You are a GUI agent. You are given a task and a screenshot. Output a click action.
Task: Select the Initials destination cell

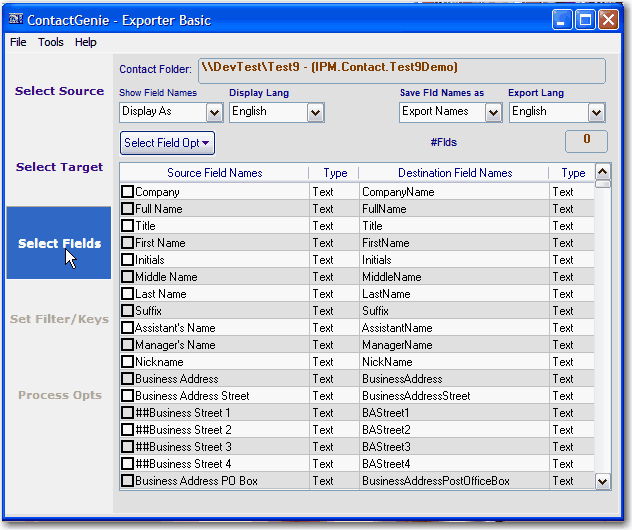point(454,260)
